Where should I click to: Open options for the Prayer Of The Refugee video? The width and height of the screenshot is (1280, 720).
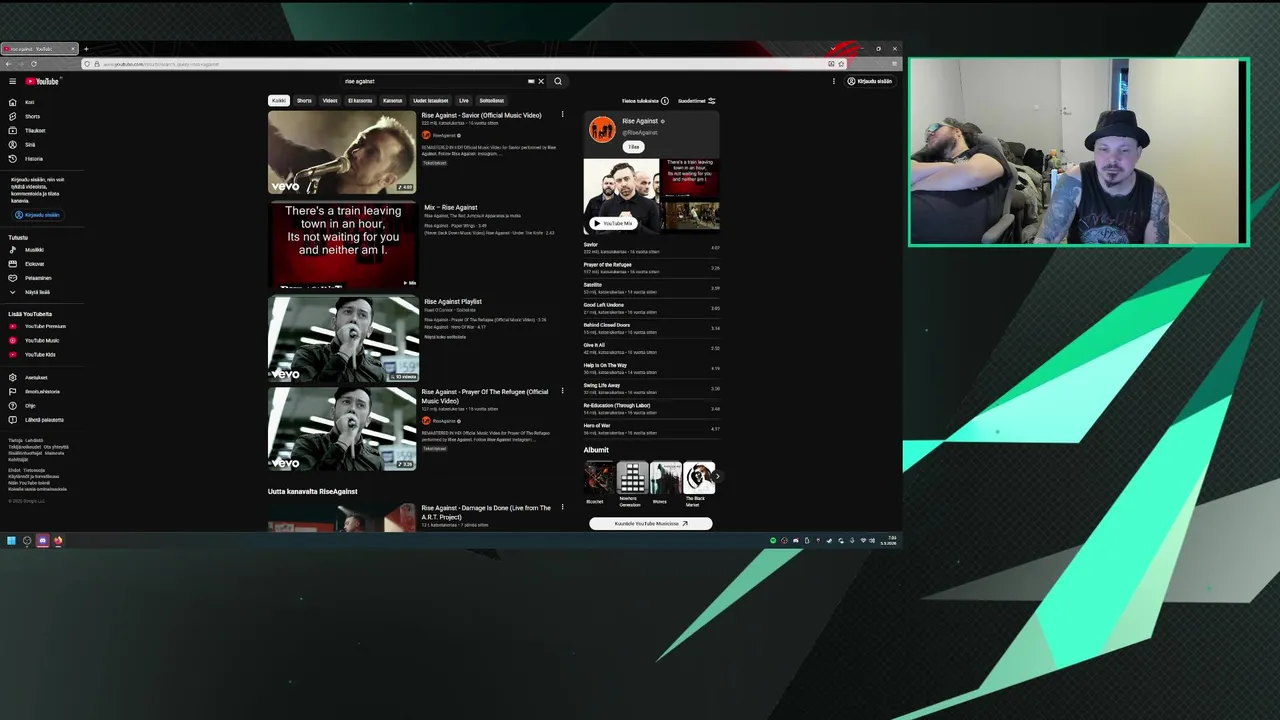click(x=562, y=392)
